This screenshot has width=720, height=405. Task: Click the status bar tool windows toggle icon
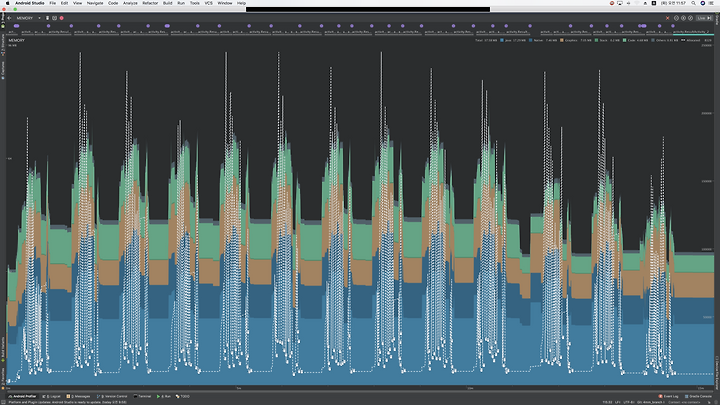pyautogui.click(x=3, y=402)
